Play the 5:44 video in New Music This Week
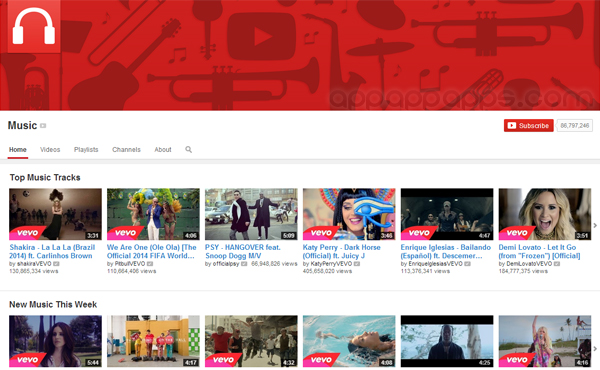The height and width of the screenshot is (370, 600). coord(55,341)
